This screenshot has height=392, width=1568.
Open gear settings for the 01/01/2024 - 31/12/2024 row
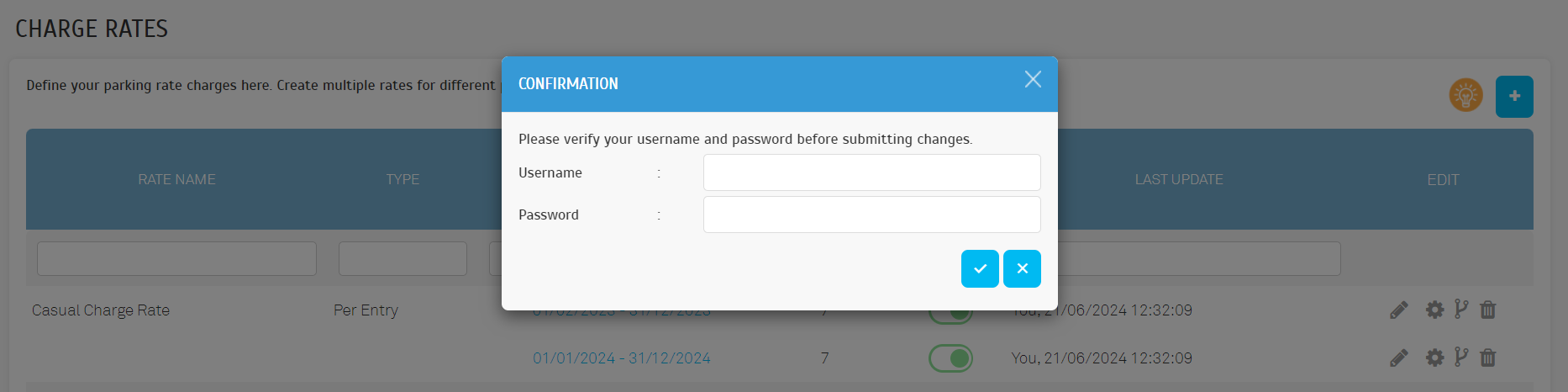(1435, 358)
